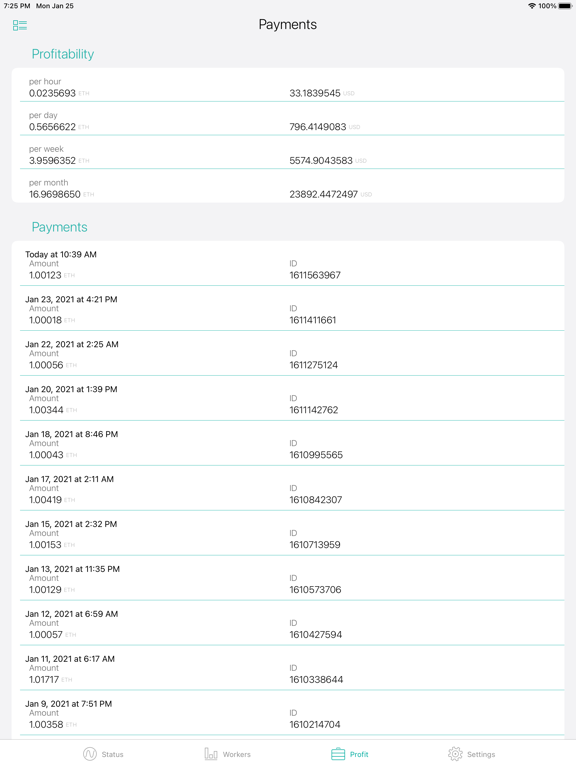Image resolution: width=576 pixels, height=768 pixels.
Task: Tap the Status tab waveform icon
Action: coord(90,754)
